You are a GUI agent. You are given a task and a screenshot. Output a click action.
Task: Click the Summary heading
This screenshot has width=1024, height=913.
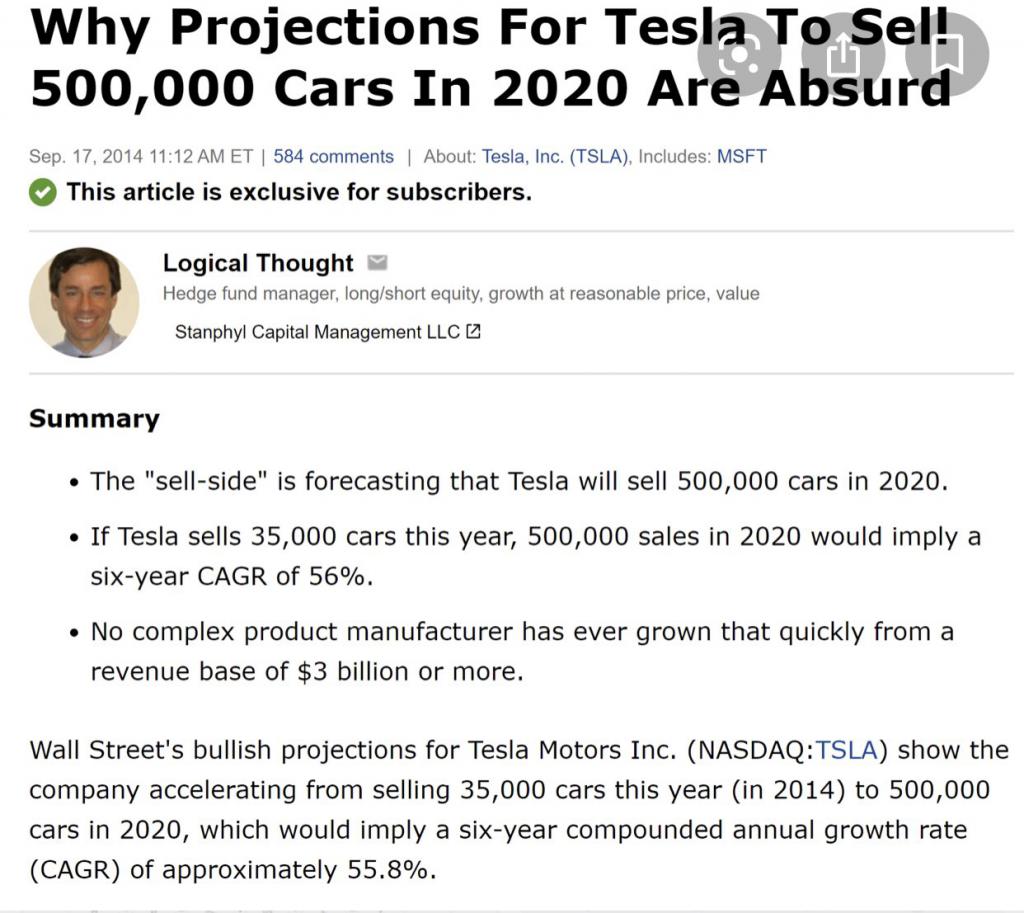pyautogui.click(x=94, y=418)
